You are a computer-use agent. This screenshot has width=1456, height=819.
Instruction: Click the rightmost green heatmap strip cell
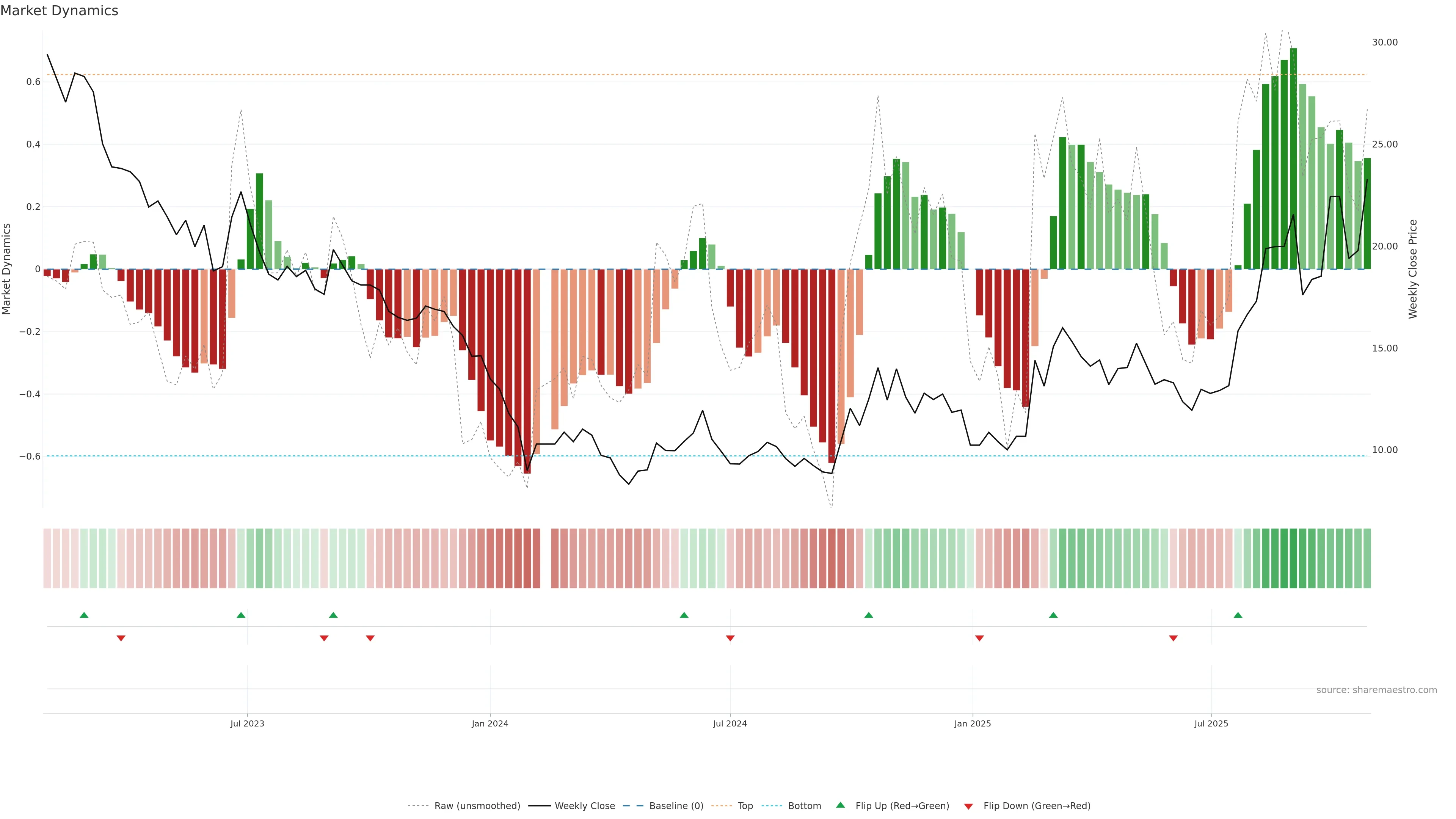pyautogui.click(x=1367, y=559)
